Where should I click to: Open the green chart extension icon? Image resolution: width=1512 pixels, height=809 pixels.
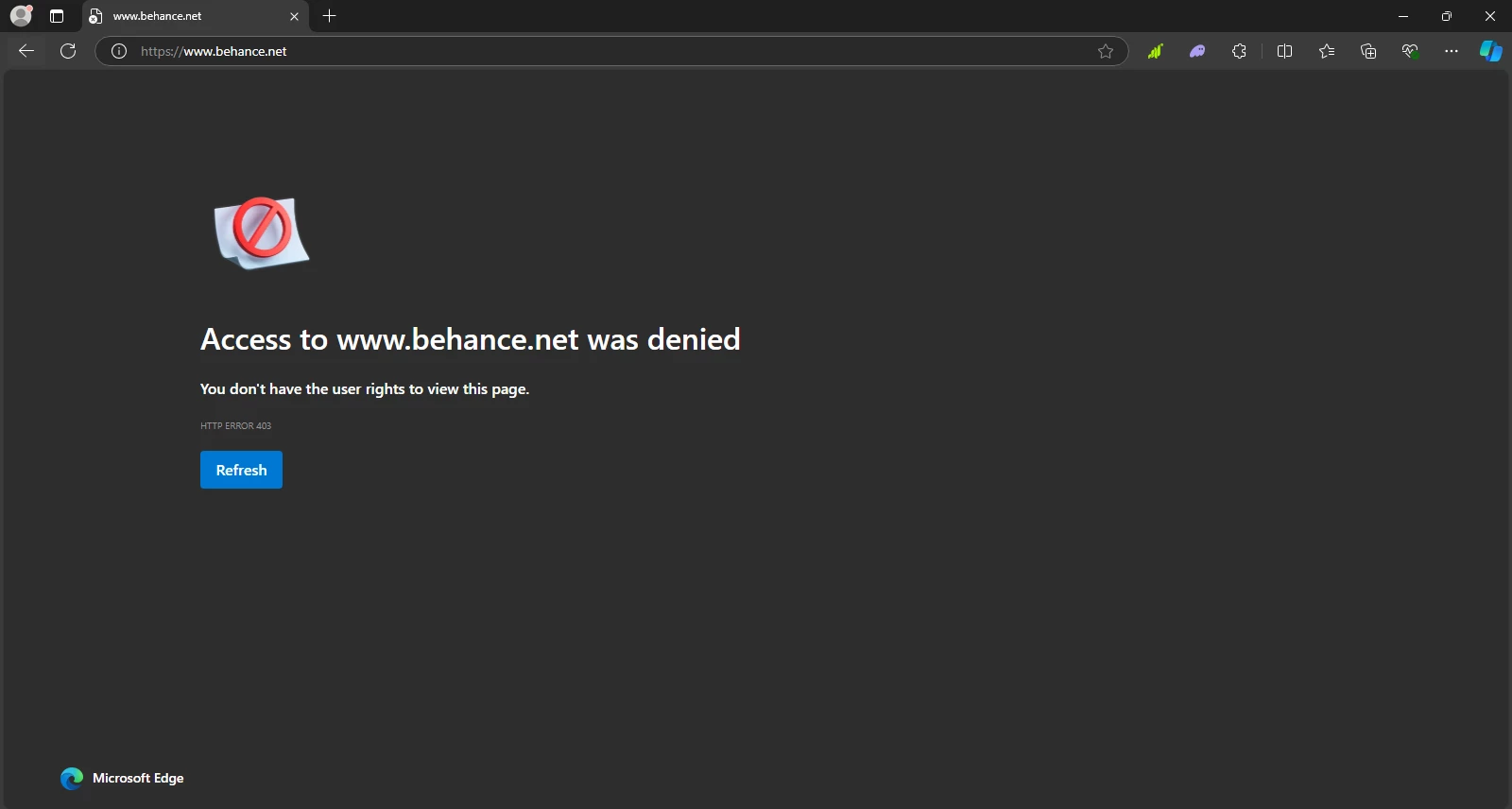click(1155, 51)
